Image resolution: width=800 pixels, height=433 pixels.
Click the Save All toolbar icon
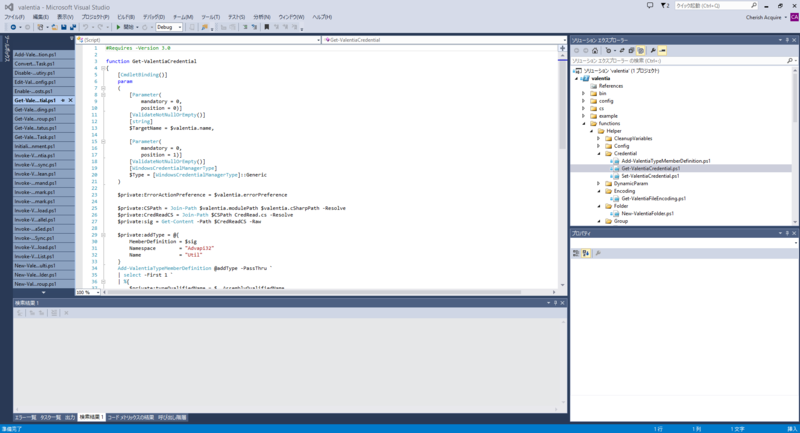(x=73, y=27)
